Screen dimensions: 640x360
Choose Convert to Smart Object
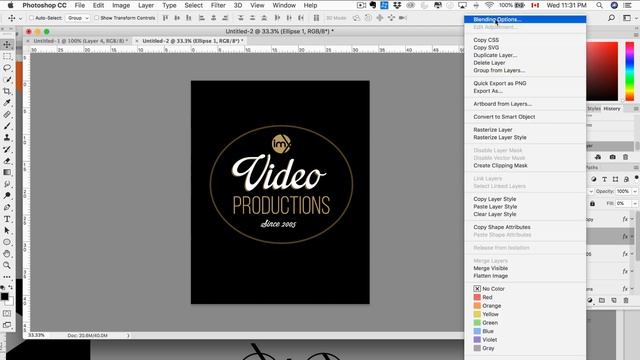point(525,117)
